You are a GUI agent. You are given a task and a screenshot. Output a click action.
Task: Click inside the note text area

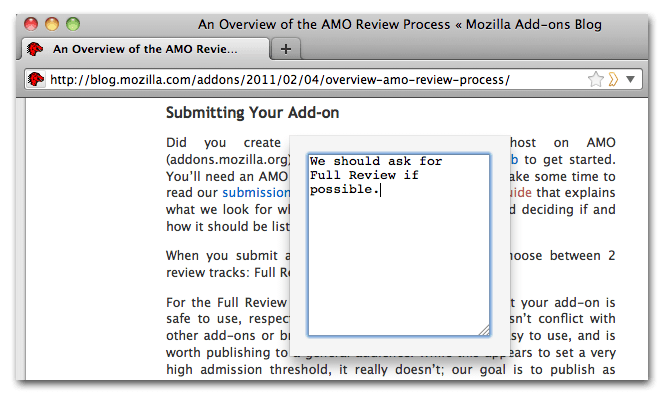point(399,245)
